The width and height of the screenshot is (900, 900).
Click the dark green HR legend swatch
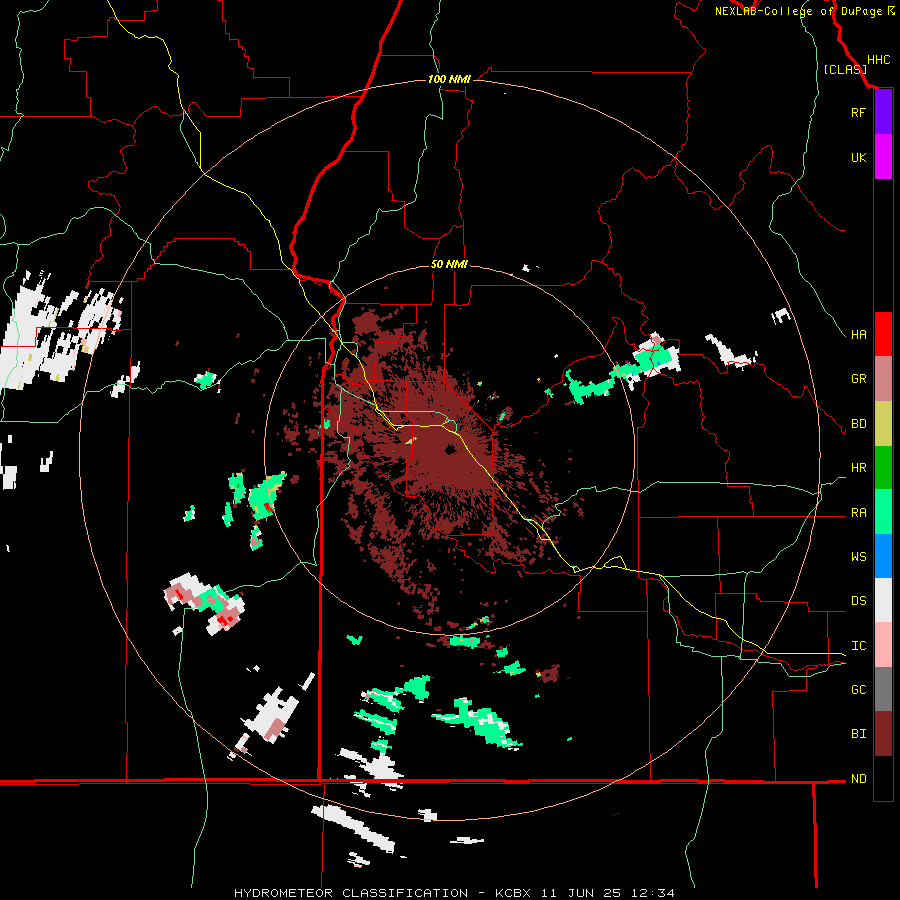(883, 468)
